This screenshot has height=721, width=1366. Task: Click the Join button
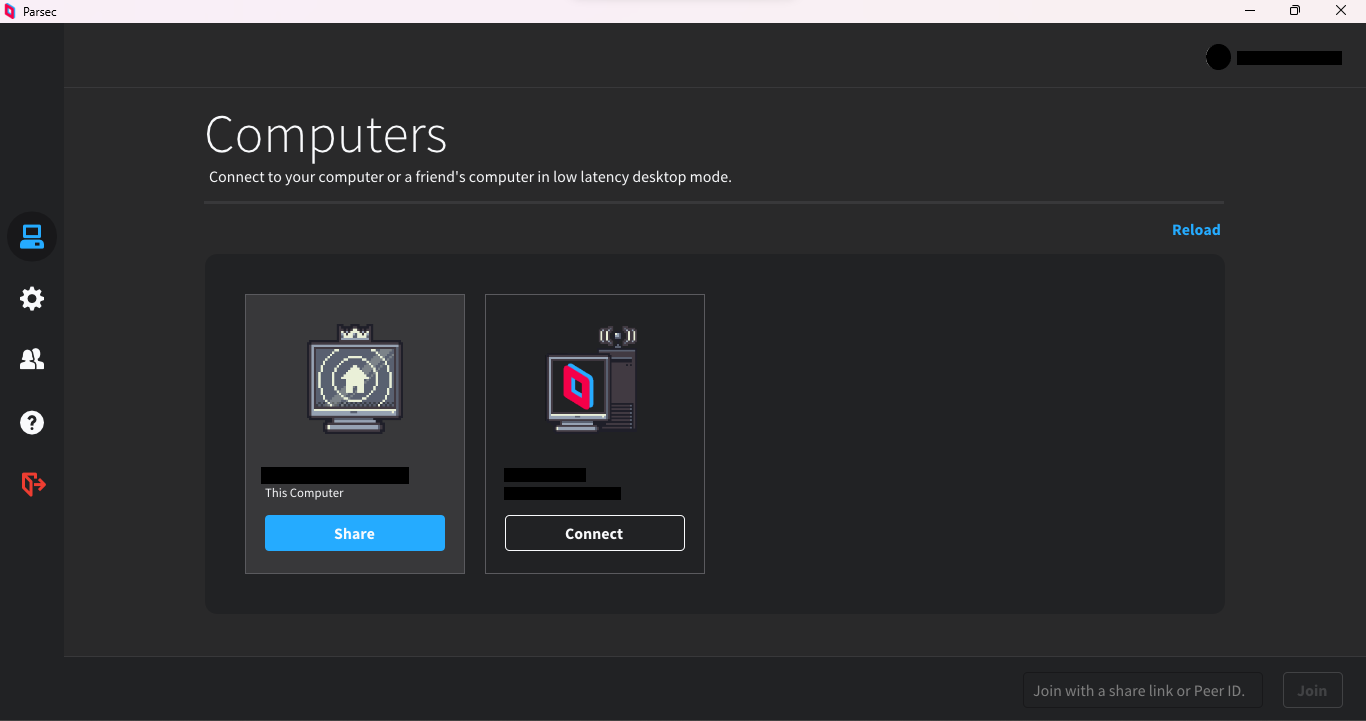pyautogui.click(x=1312, y=690)
